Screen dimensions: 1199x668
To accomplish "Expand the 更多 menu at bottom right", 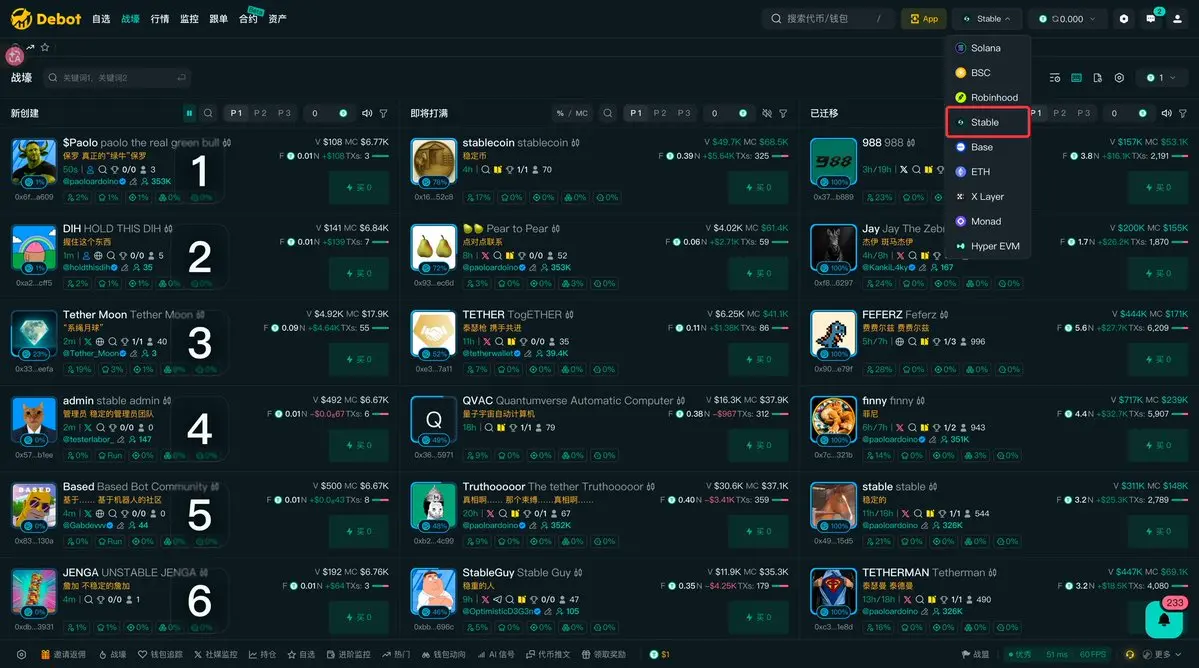I will [x=1162, y=654].
